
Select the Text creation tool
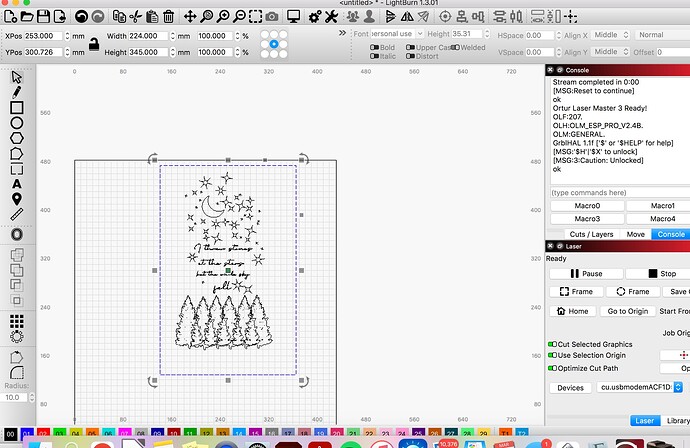(x=17, y=184)
